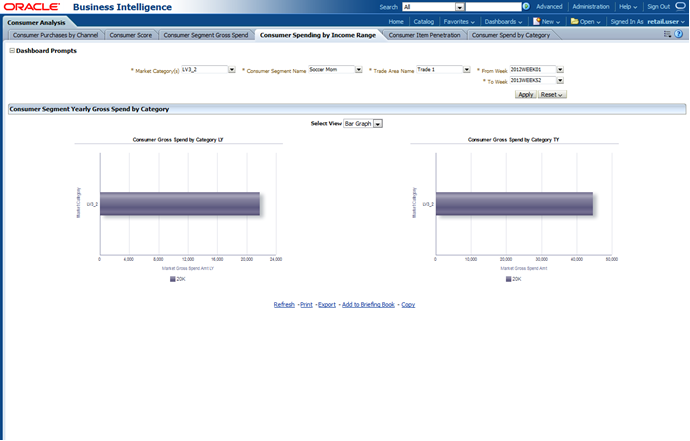Viewport: 690px width, 441px height.
Task: Click the search go arrow icon
Action: (526, 7)
